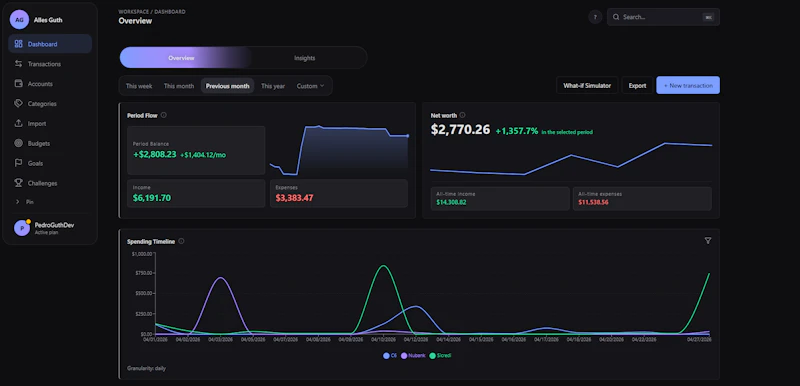Open the Custom period dropdown
Screen dimensions: 800x386
point(310,86)
